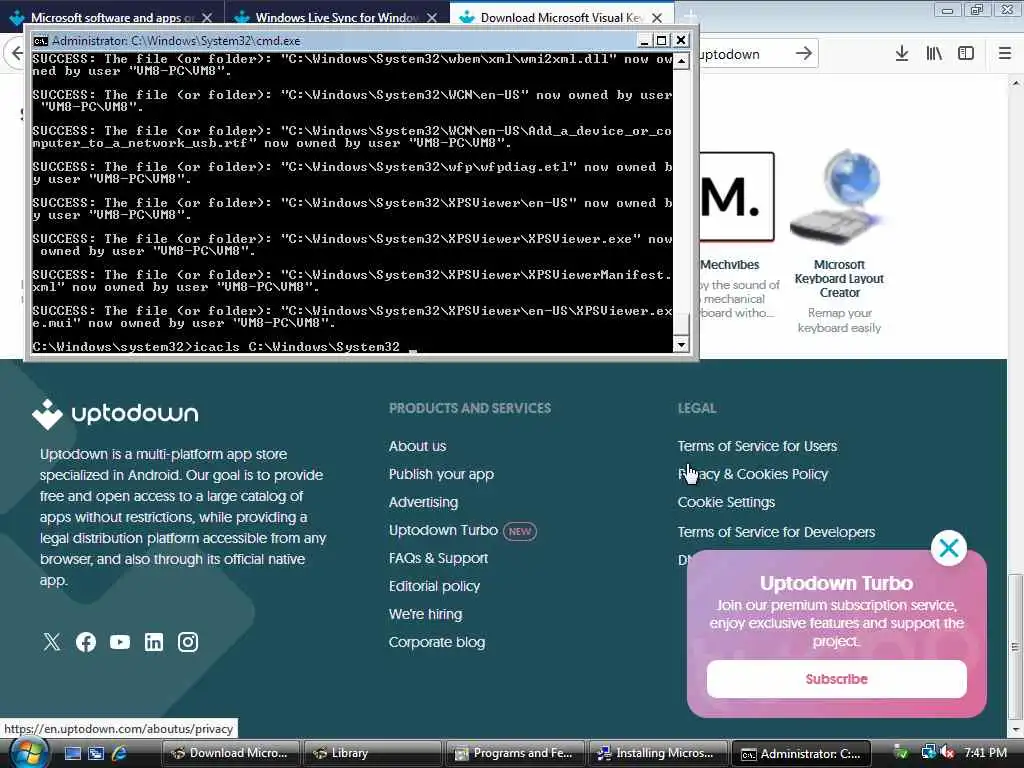Open the Publish your app link

point(441,474)
